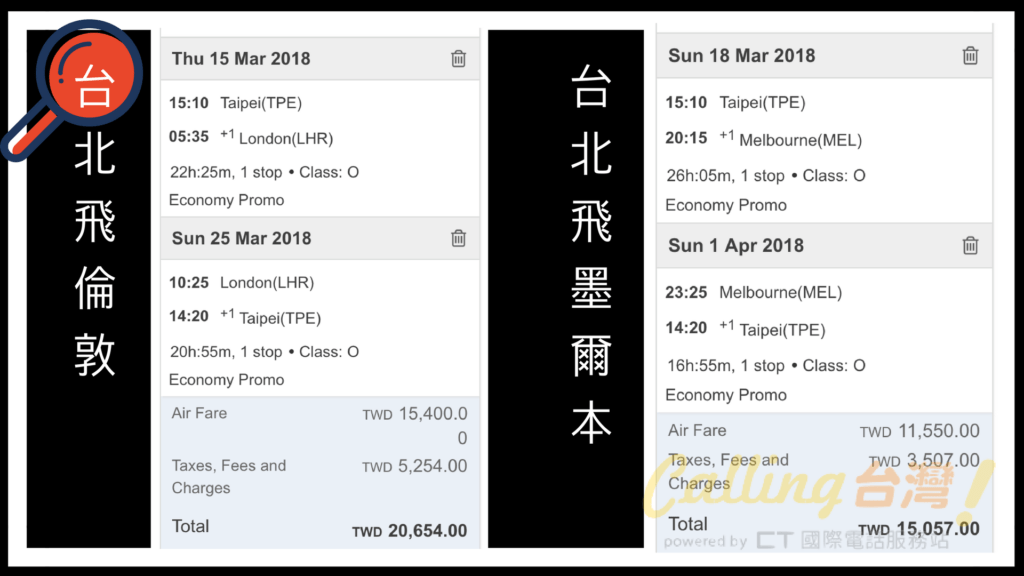This screenshot has height=576, width=1024.
Task: Click the TWD 15,400.00 air fare amount
Action: tap(415, 425)
